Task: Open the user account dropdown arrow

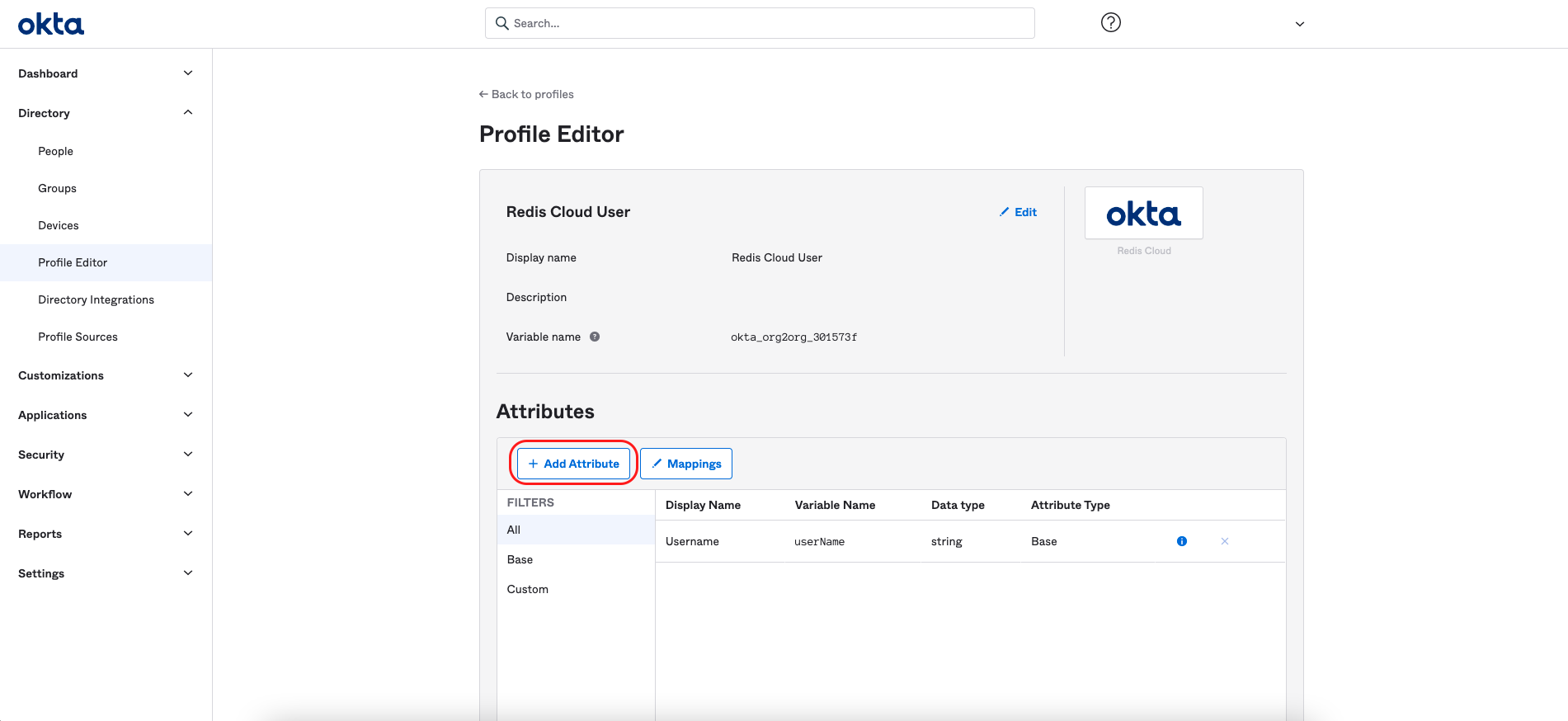Action: pos(1299,24)
